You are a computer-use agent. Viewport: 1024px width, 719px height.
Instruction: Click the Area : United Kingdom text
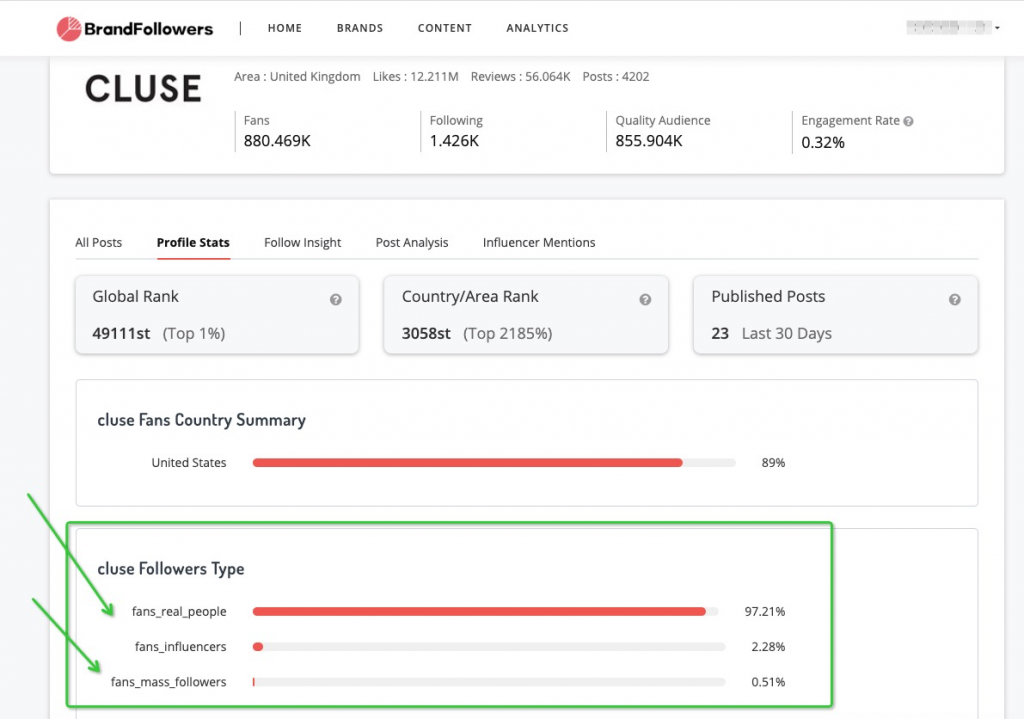coord(297,76)
